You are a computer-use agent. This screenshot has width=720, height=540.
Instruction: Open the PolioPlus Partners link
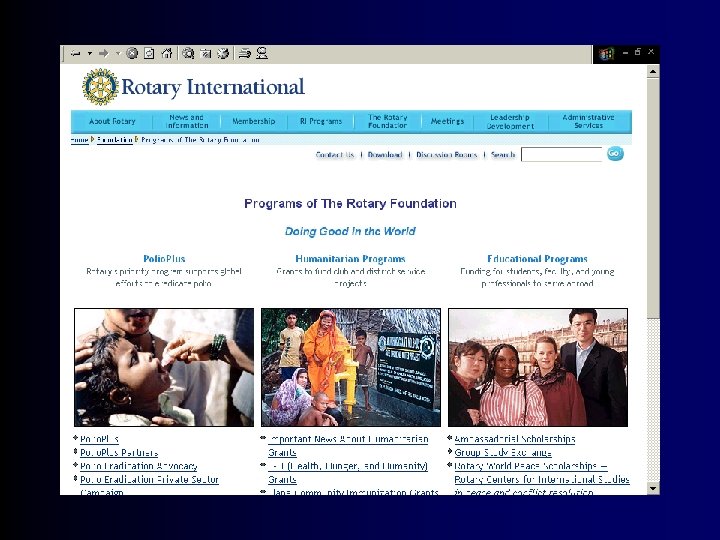[x=119, y=453]
